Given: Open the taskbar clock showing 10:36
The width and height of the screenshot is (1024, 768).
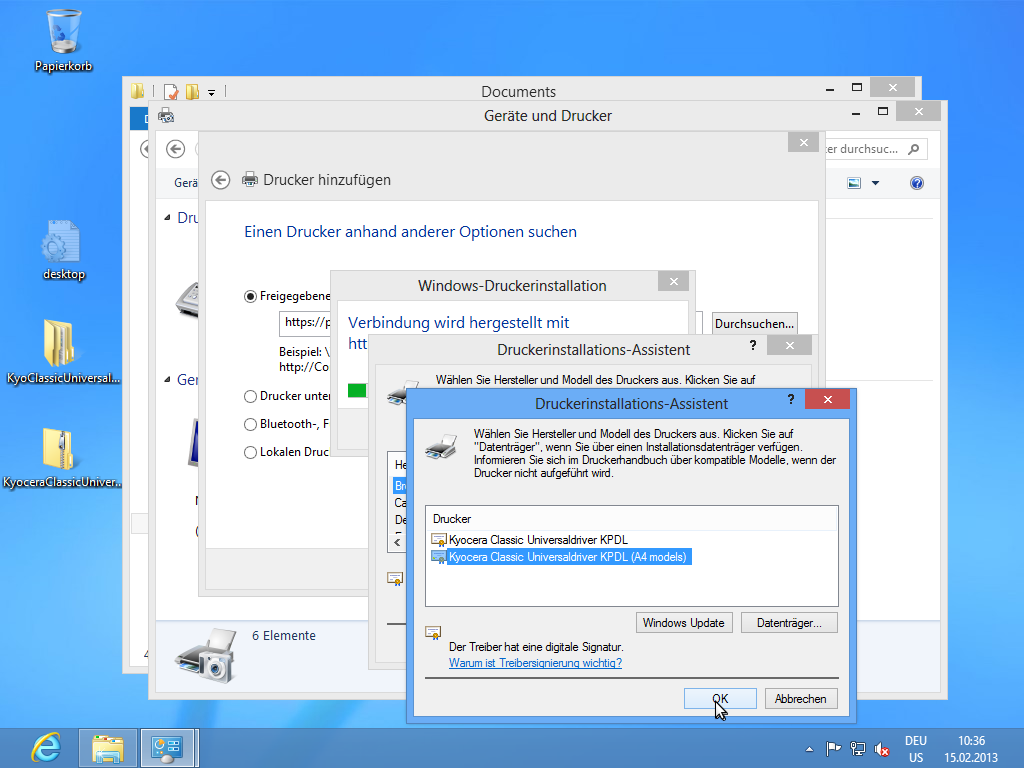Looking at the screenshot, I should coord(971,749).
